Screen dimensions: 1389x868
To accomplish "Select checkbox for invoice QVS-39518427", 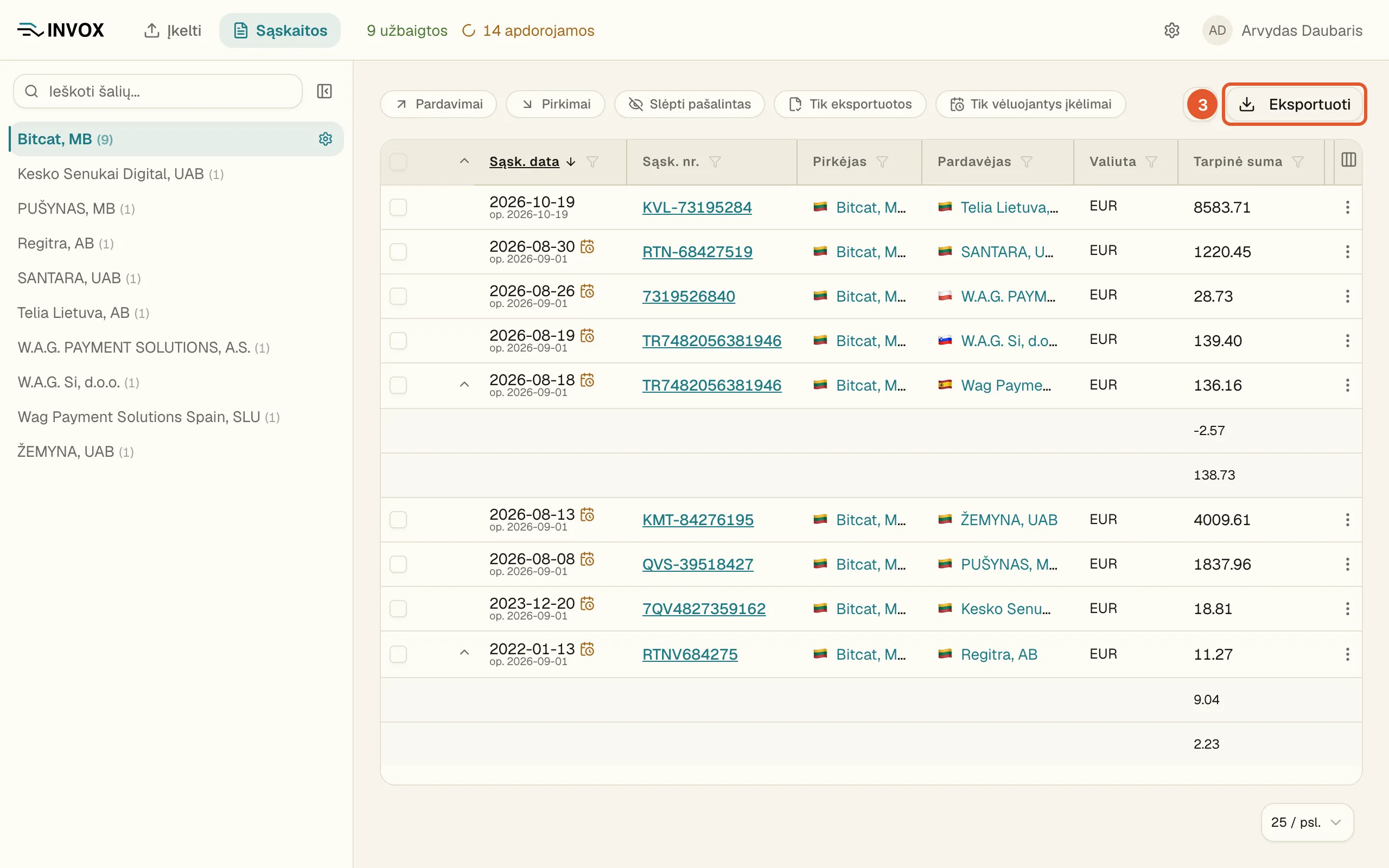I will [398, 564].
